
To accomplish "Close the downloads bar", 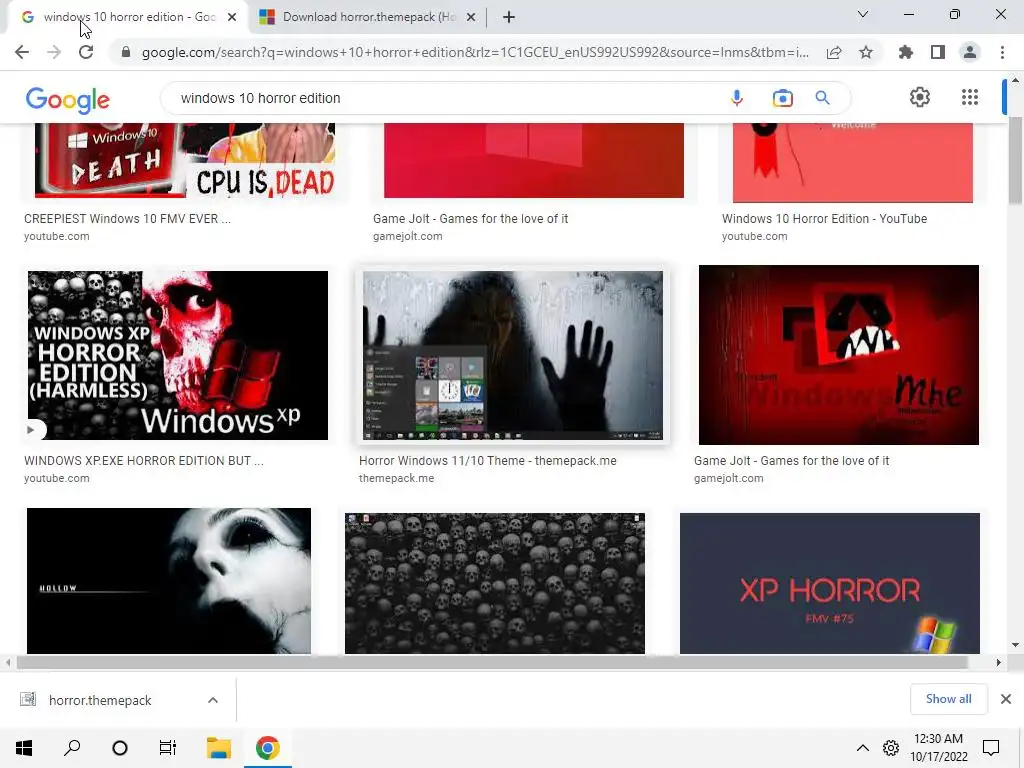I will tap(1006, 699).
